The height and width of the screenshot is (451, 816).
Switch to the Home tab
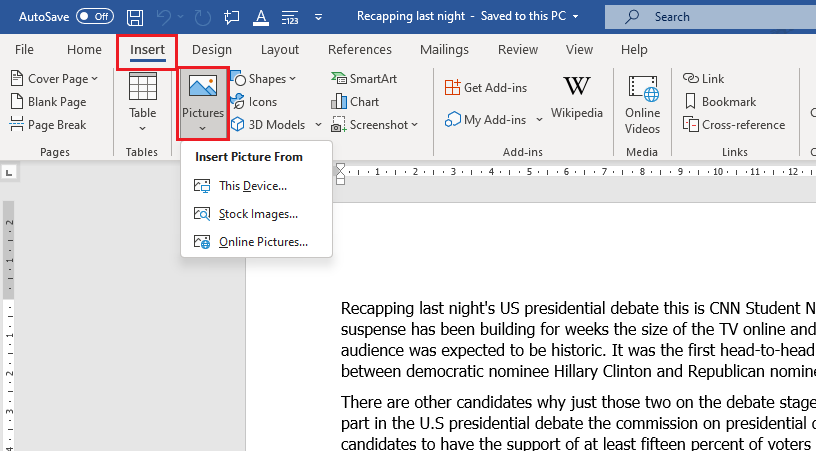pyautogui.click(x=84, y=49)
